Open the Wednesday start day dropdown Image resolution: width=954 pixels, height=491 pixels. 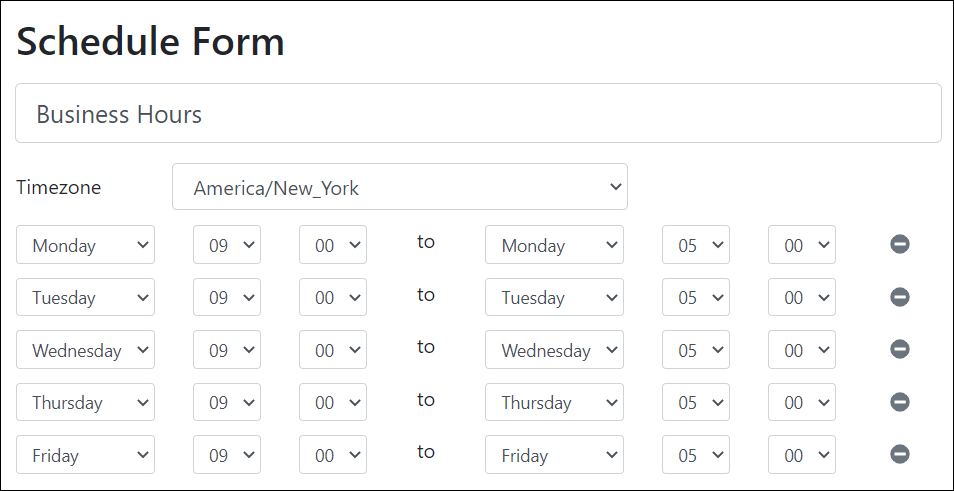click(85, 350)
